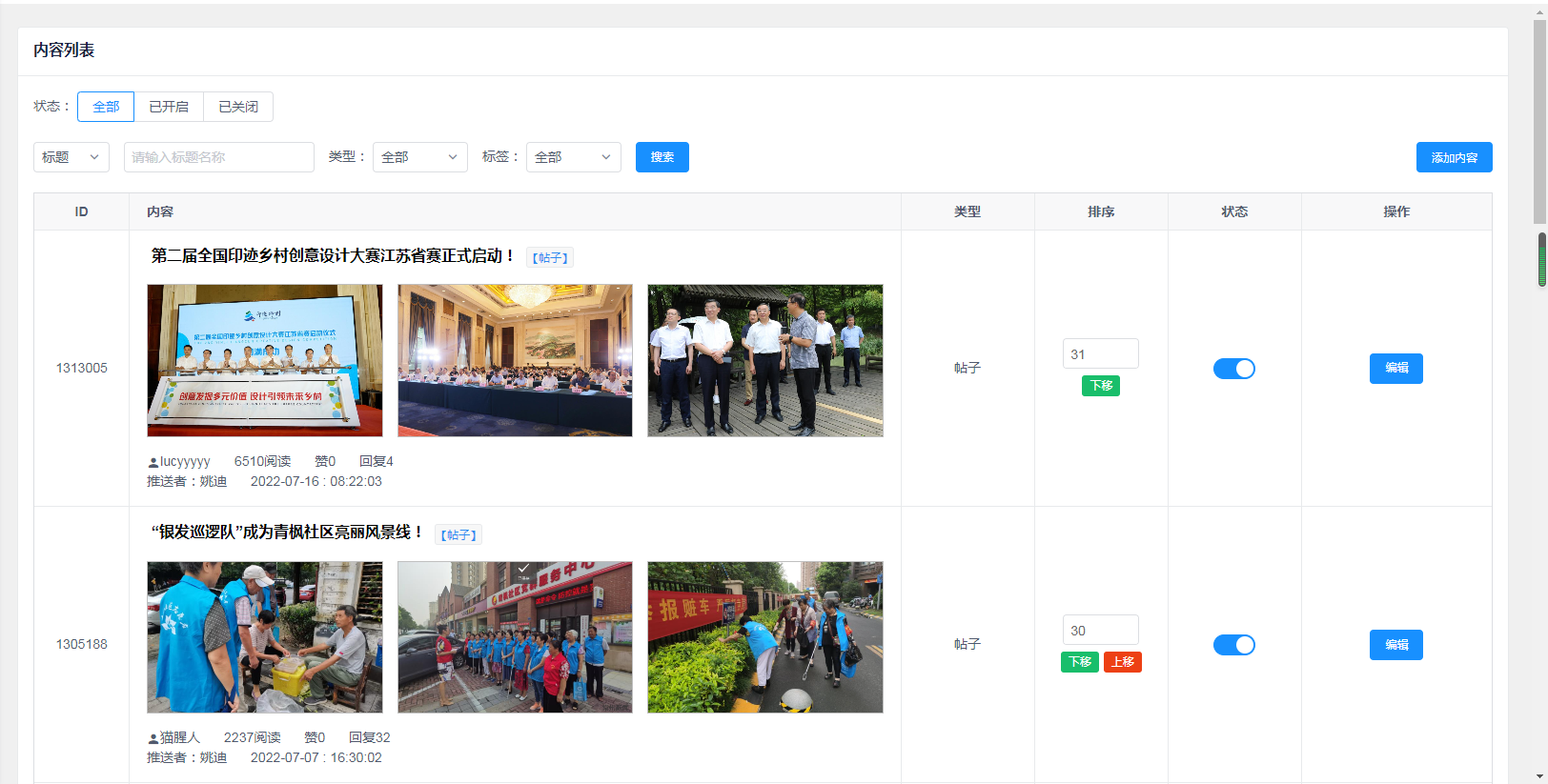The image size is (1548, 784).
Task: Click the 请输入标题名称 input field
Action: pyautogui.click(x=219, y=157)
